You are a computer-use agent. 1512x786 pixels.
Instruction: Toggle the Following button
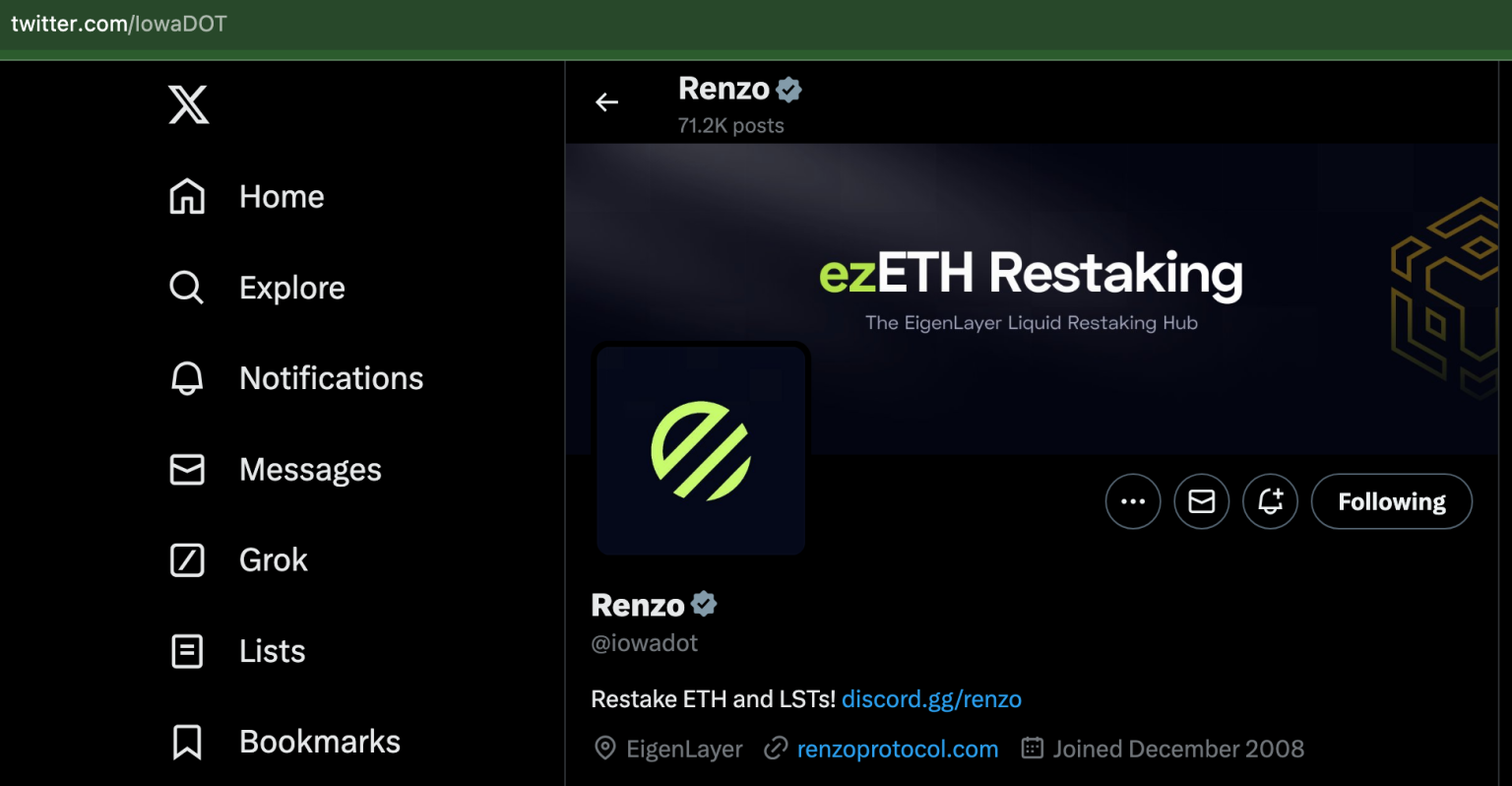[x=1391, y=501]
